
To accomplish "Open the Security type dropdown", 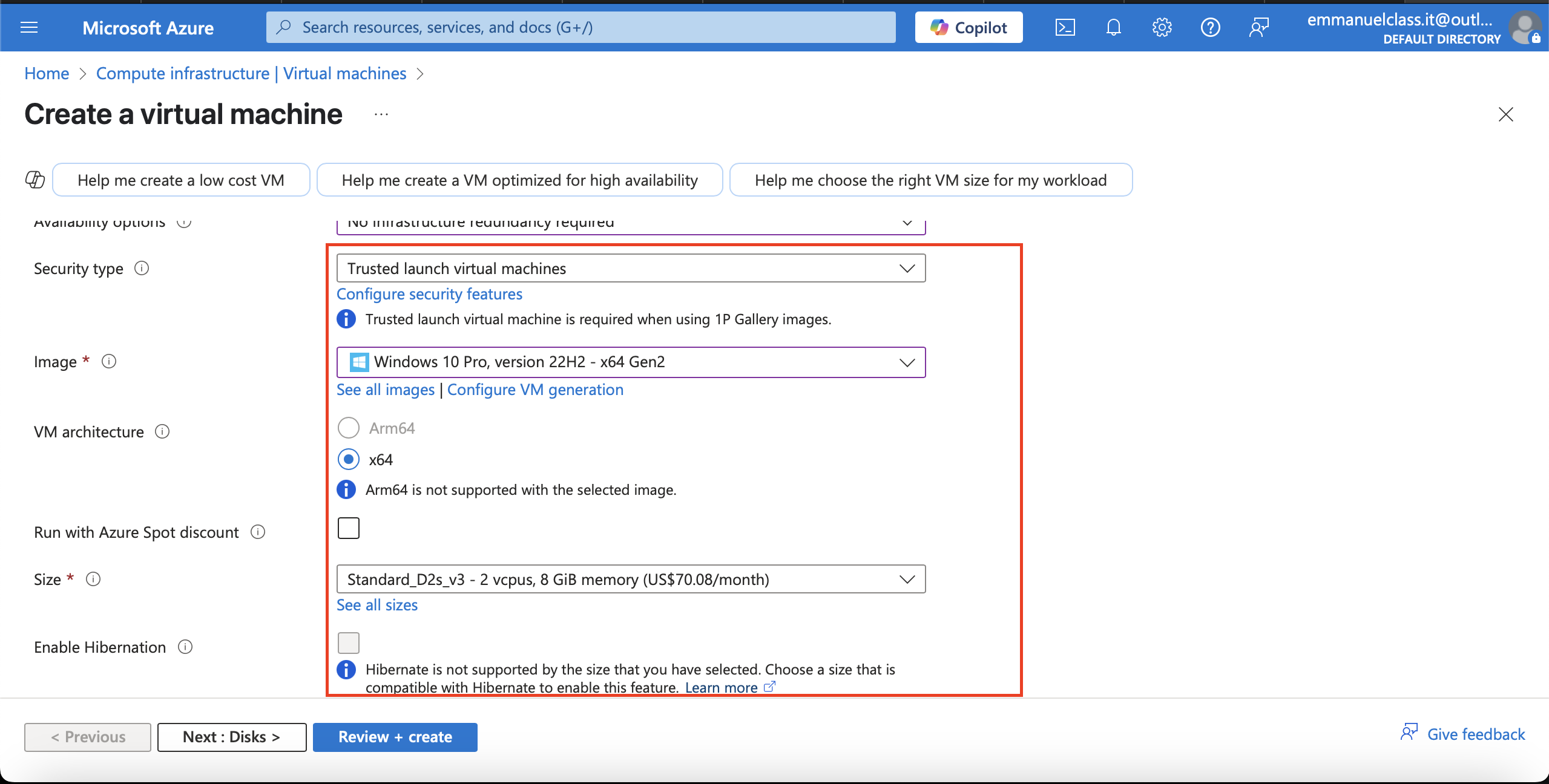I will coord(631,268).
